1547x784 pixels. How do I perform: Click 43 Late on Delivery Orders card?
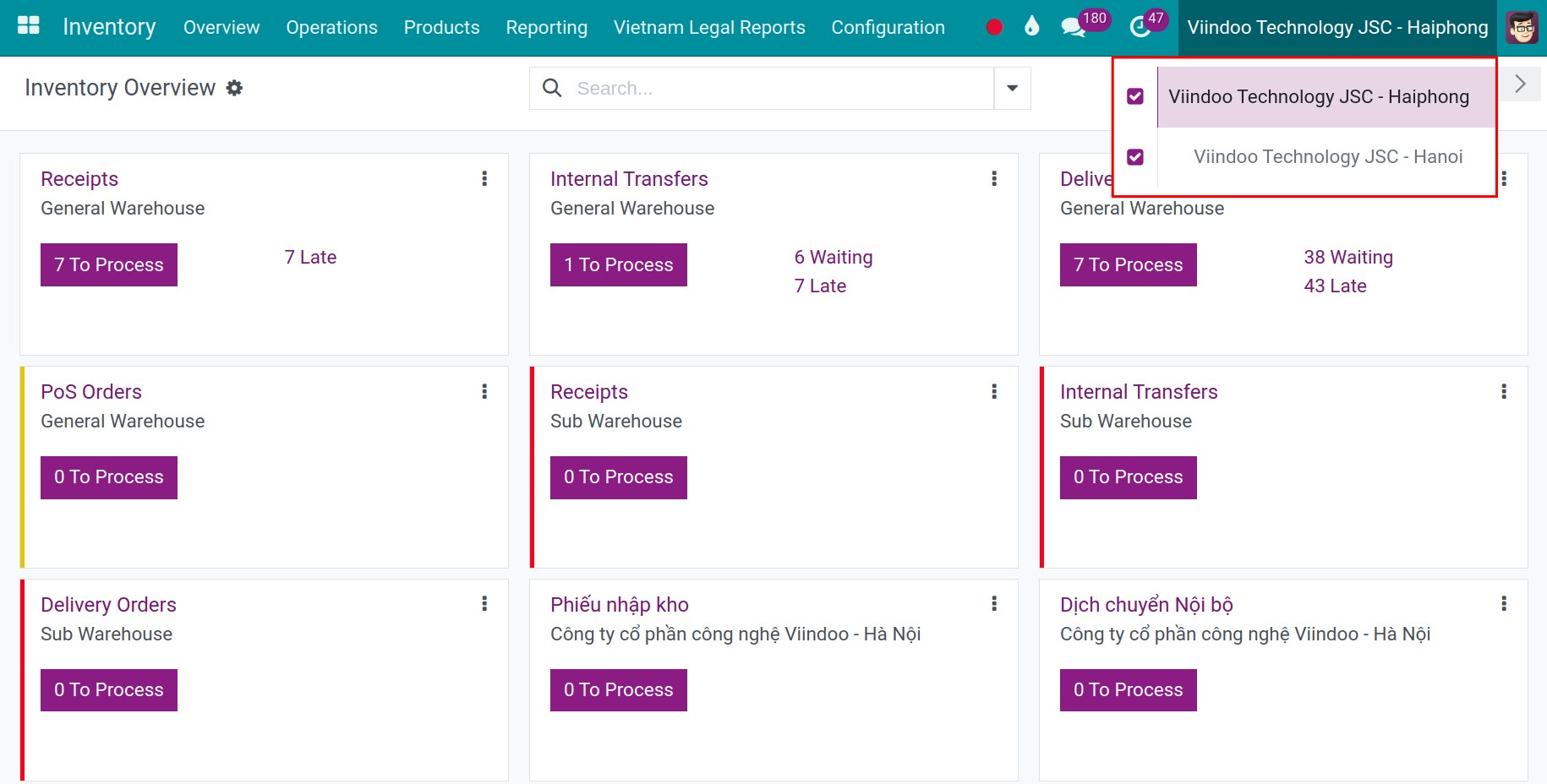click(1335, 286)
